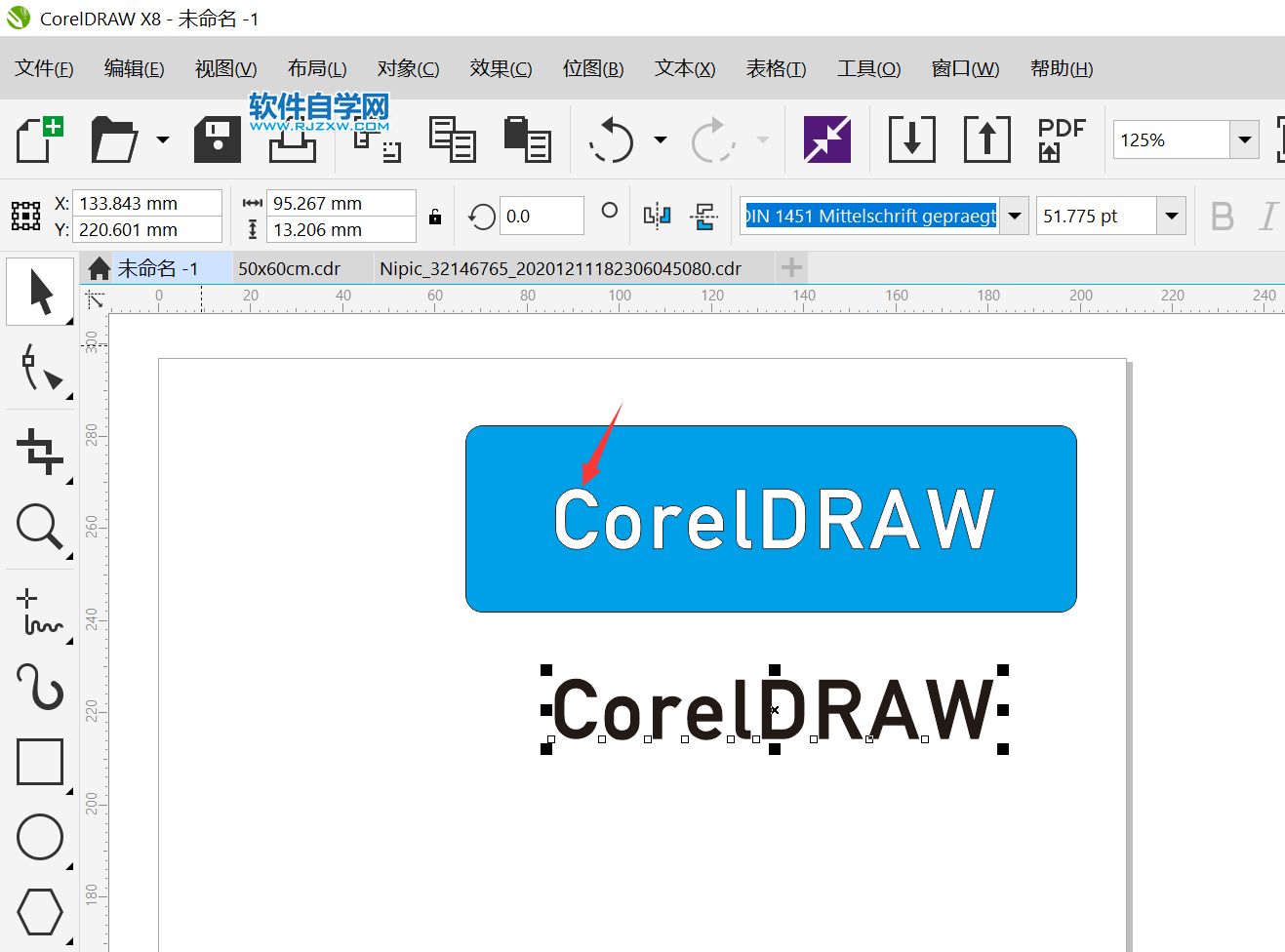
Task: Expand the zoom level dropdown
Action: (x=1244, y=140)
